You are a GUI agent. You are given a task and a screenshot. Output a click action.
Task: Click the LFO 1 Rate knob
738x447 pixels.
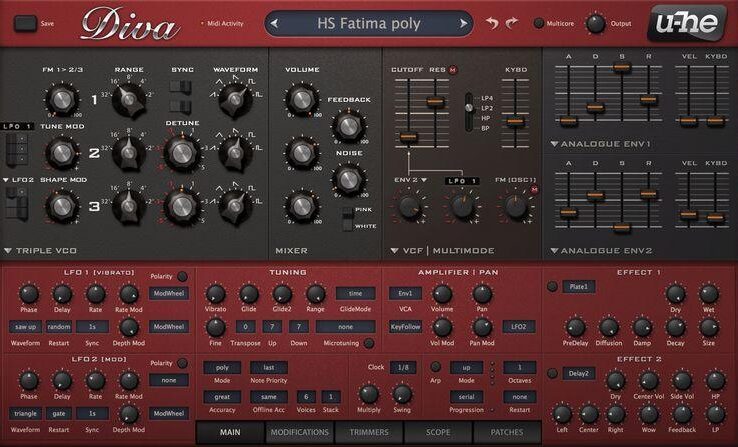click(x=96, y=294)
